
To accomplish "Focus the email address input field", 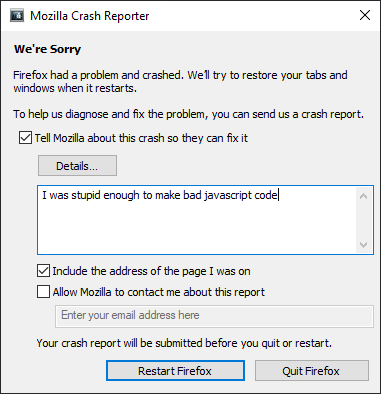I will click(214, 316).
